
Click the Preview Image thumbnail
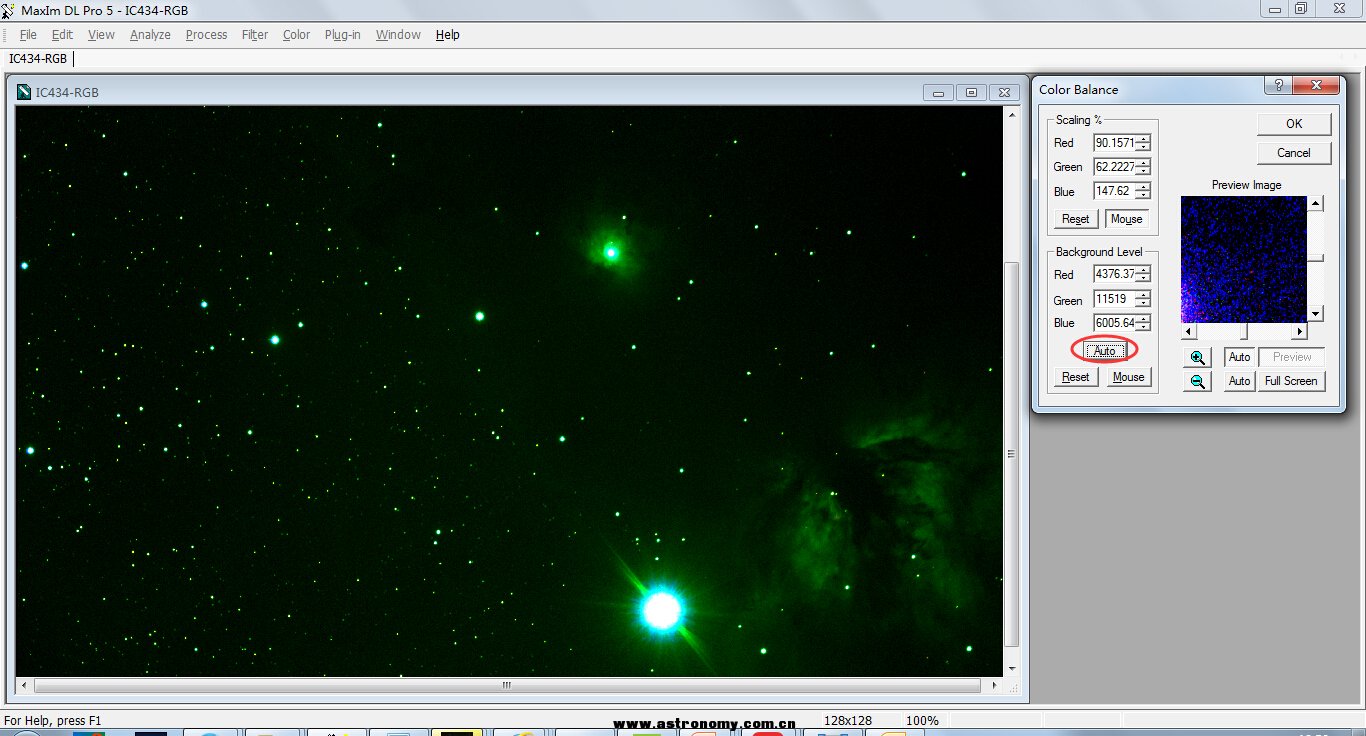[x=1244, y=259]
